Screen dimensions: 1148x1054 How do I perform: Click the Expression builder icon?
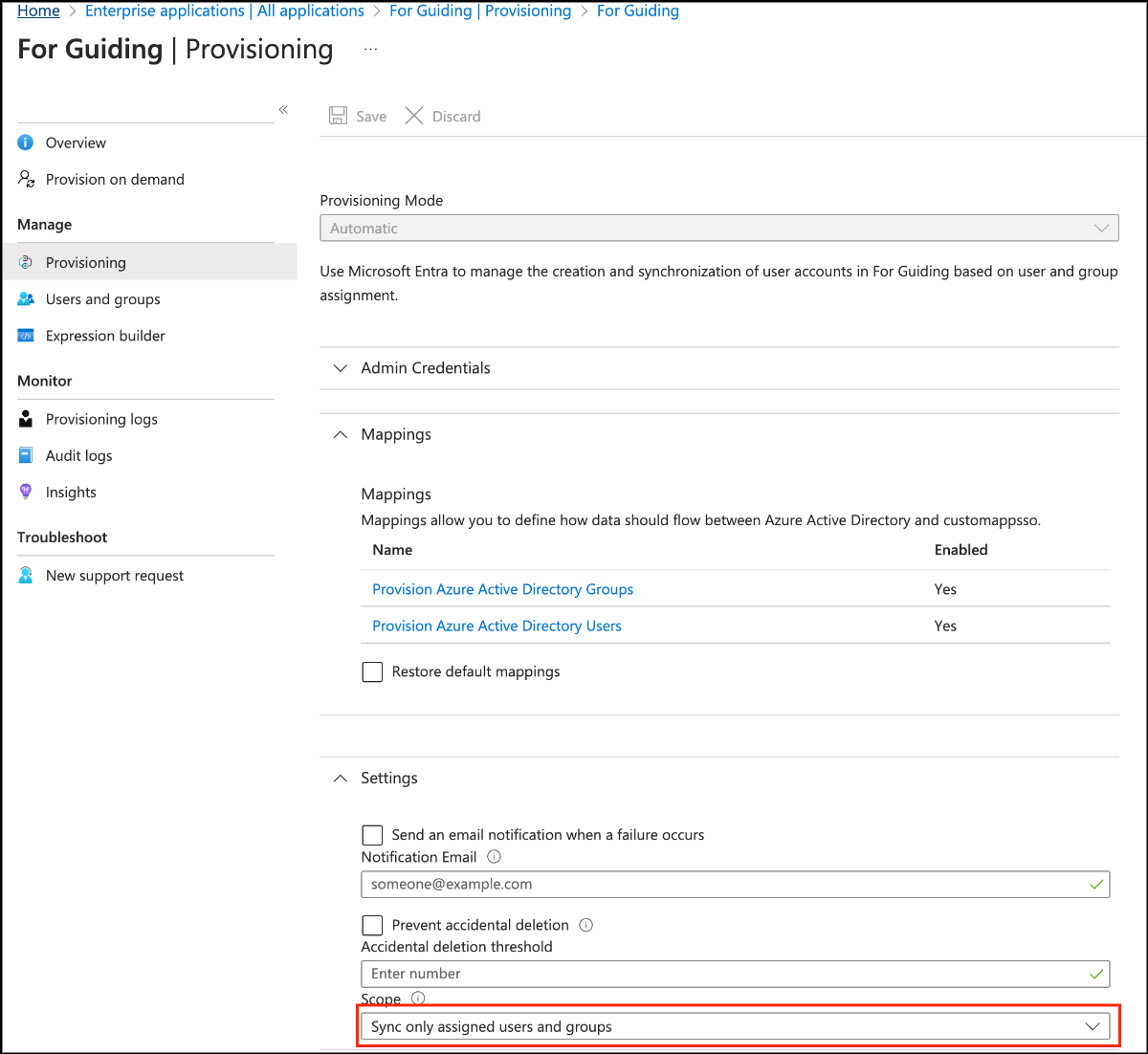26,336
